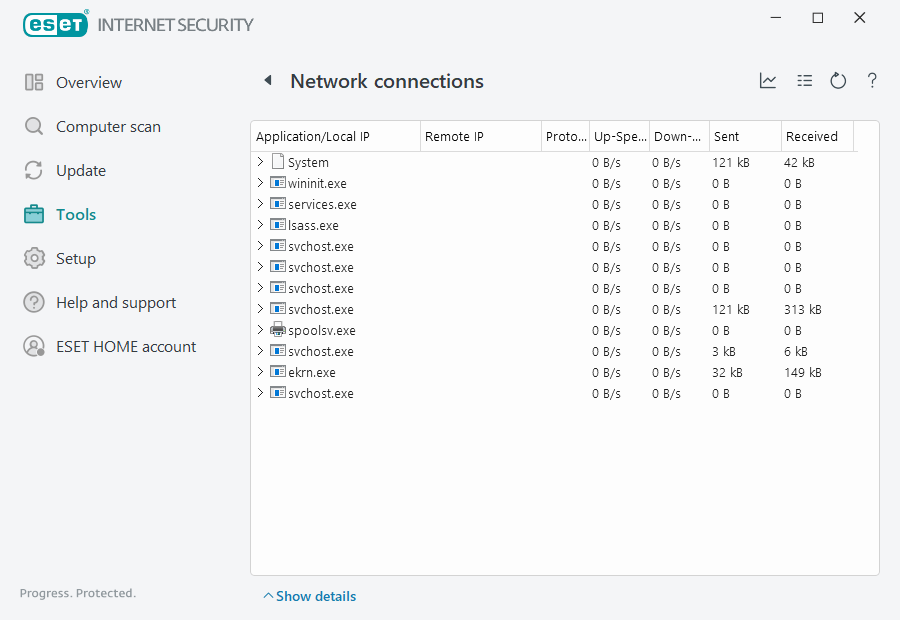The height and width of the screenshot is (620, 900).
Task: Click the list view options icon
Action: click(x=804, y=81)
